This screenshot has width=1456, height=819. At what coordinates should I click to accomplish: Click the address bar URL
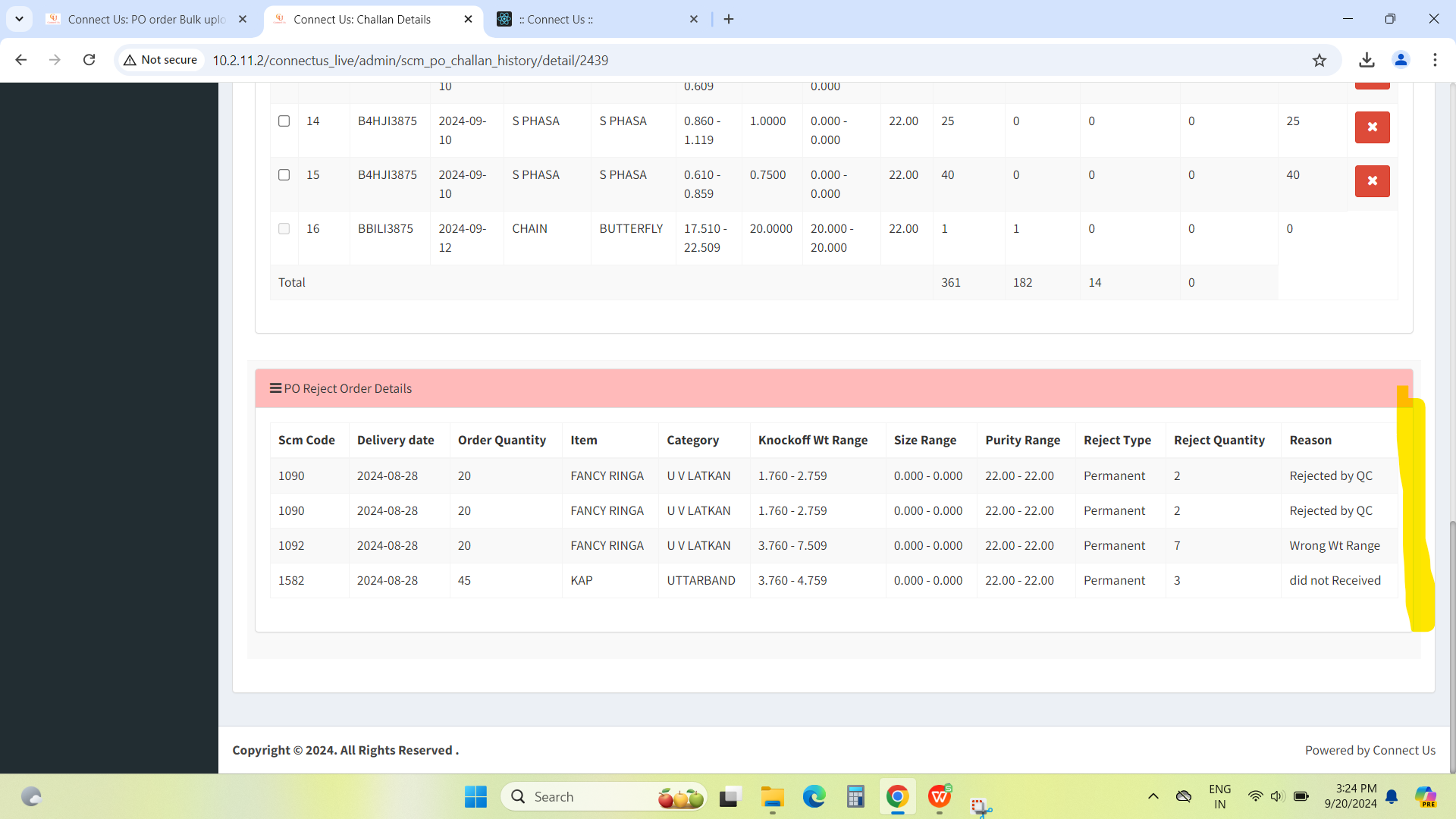(410, 60)
